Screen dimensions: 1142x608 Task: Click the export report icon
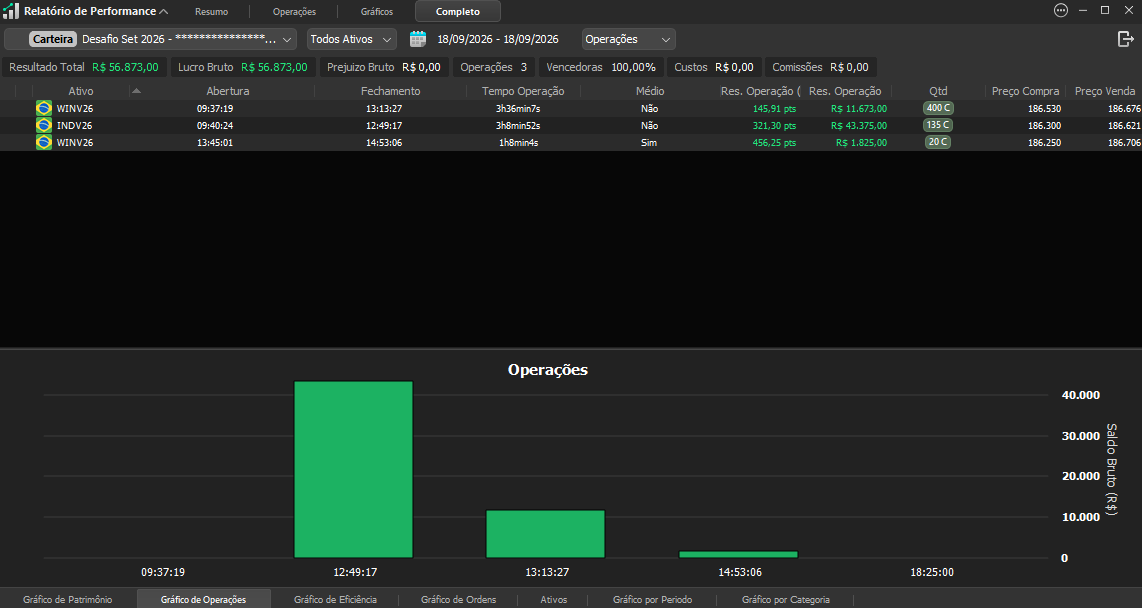(x=1125, y=39)
